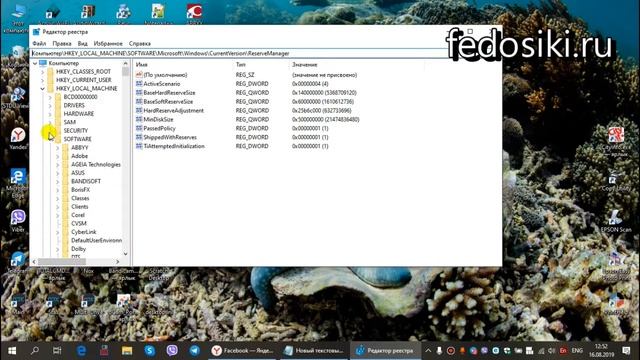Expand the DRIVERS key

click(50, 105)
